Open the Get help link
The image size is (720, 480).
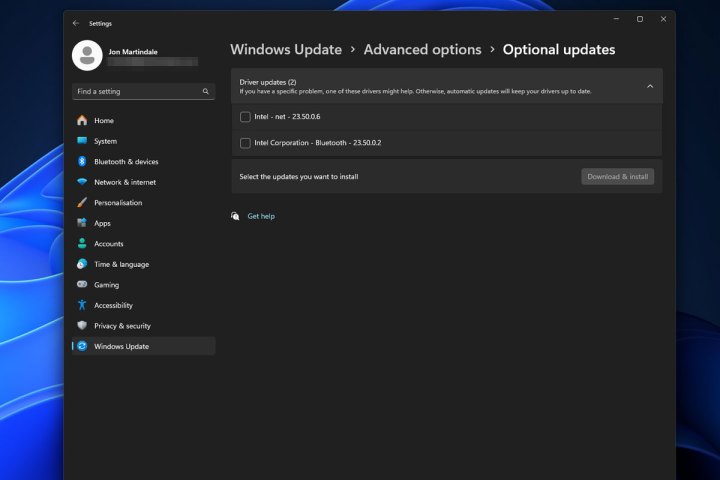tap(261, 216)
